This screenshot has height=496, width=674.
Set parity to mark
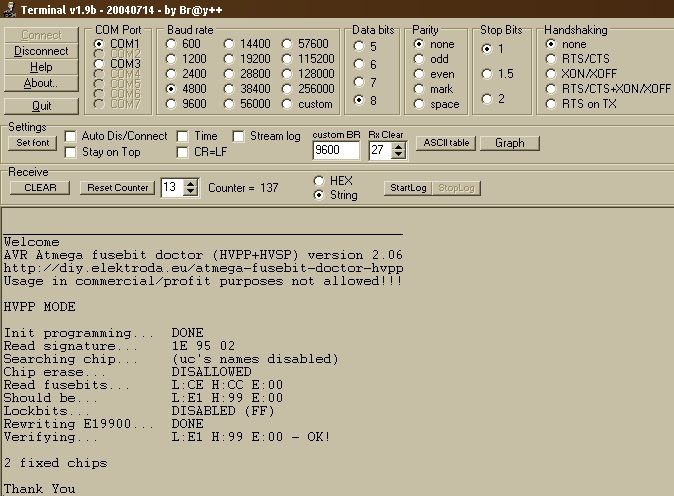(x=419, y=89)
